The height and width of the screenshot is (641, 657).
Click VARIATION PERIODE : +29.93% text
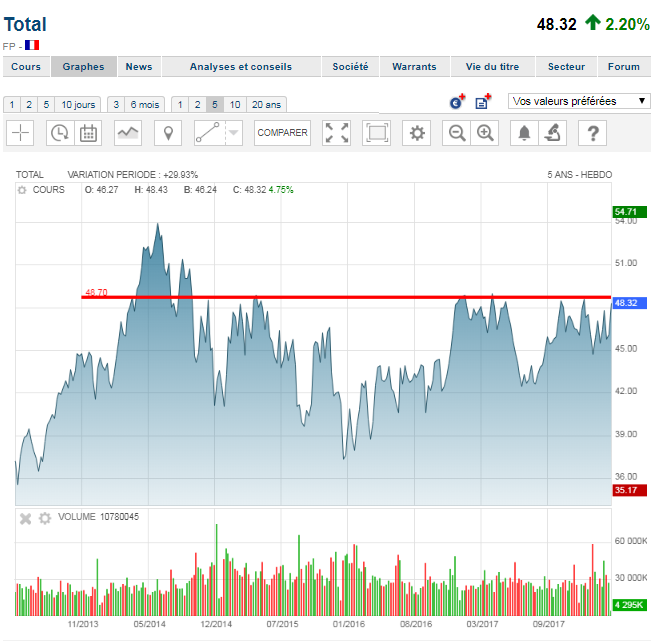(133, 175)
